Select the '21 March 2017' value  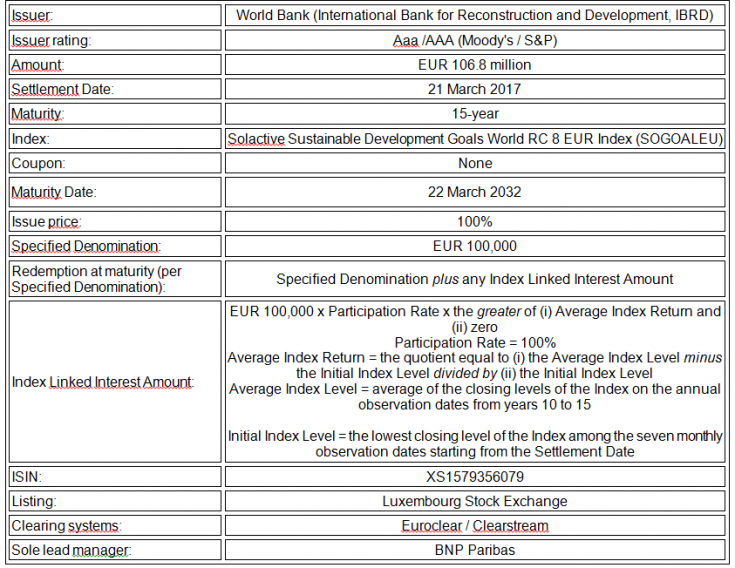(x=474, y=89)
